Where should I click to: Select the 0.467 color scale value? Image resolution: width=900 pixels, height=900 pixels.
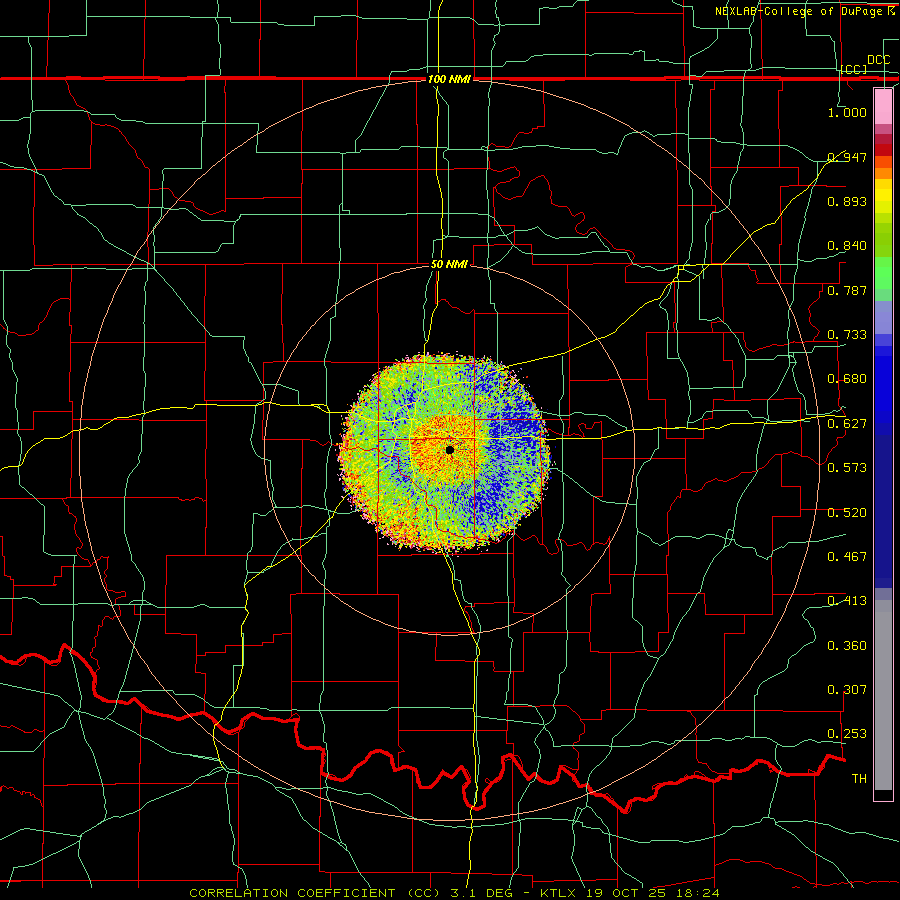(847, 557)
